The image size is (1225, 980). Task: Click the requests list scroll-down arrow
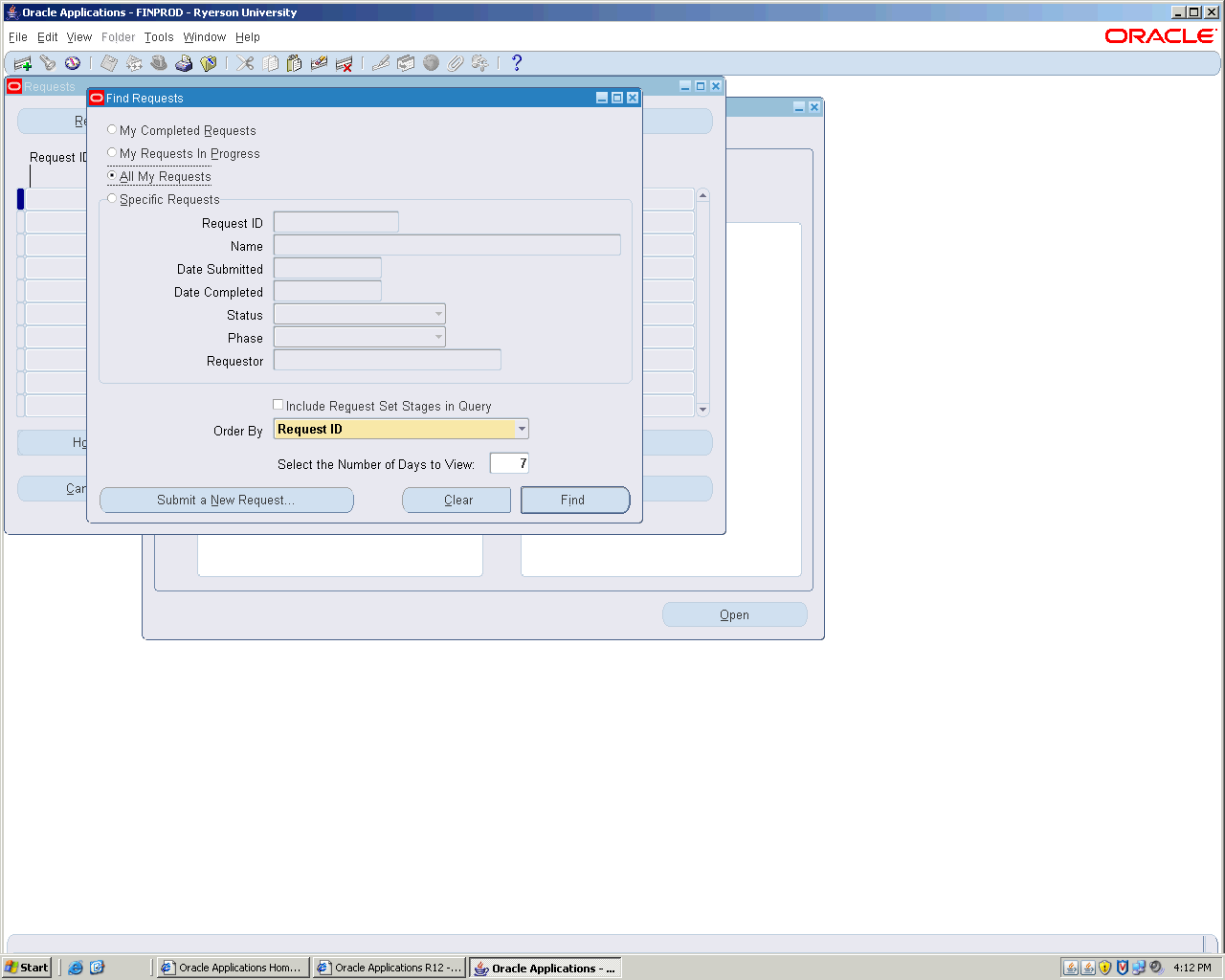[x=702, y=410]
